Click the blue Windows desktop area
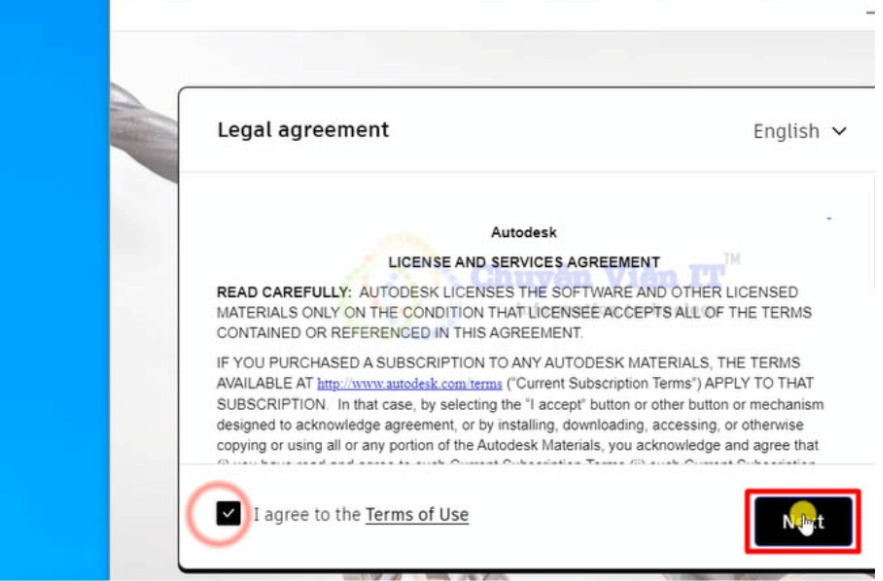Screen dimensions: 883x581 [x=52, y=300]
